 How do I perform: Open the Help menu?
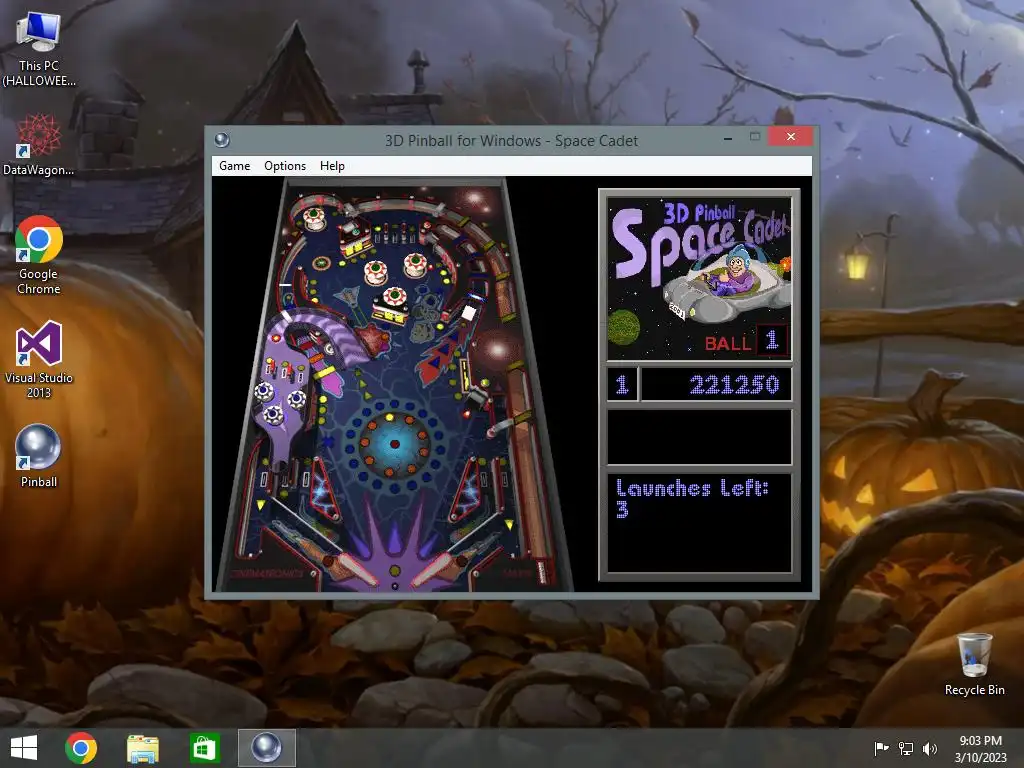332,166
